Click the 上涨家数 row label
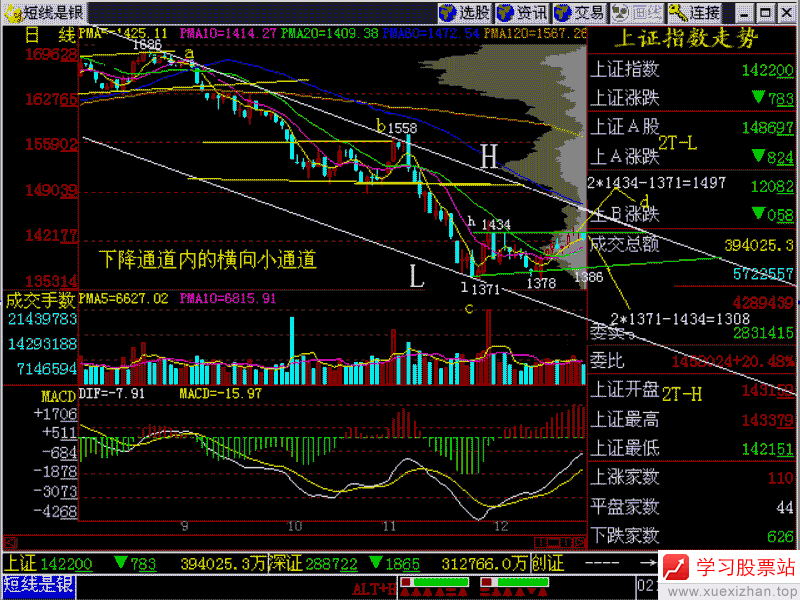The width and height of the screenshot is (800, 600). (x=625, y=478)
